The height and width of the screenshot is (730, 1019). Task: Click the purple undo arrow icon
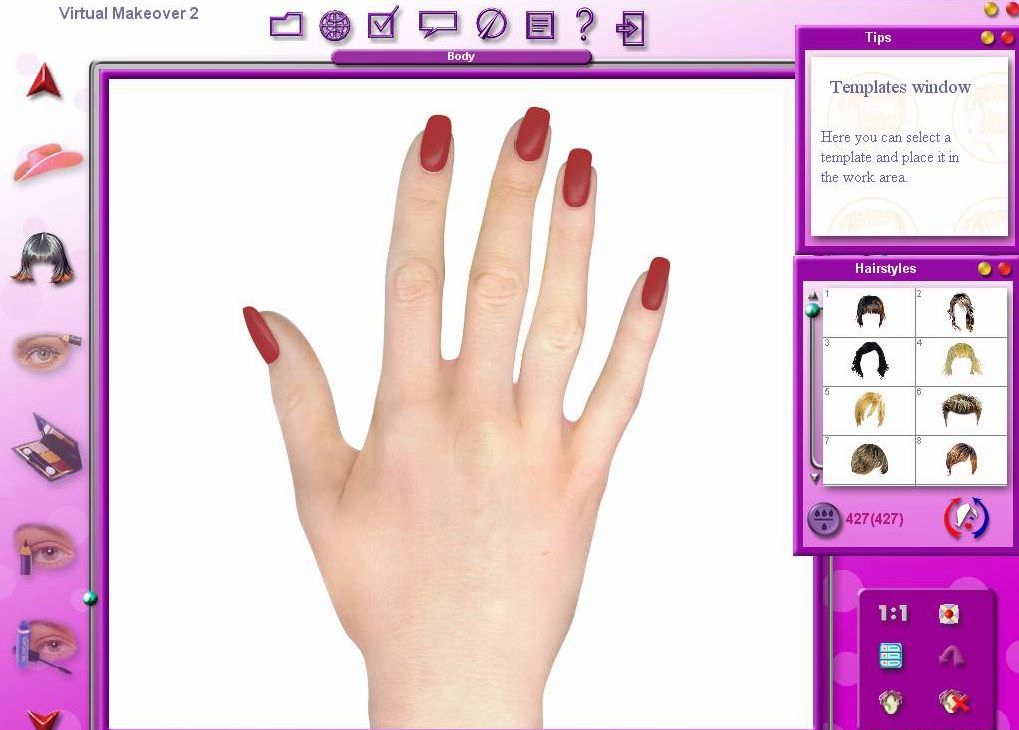(x=952, y=656)
